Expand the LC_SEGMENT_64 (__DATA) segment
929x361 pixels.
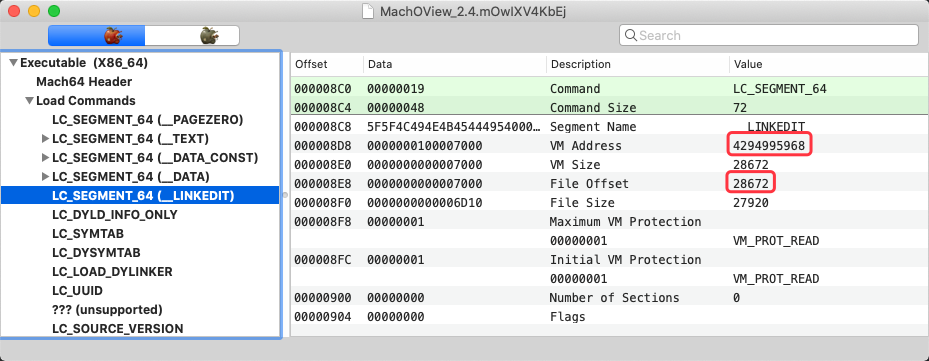[45, 177]
